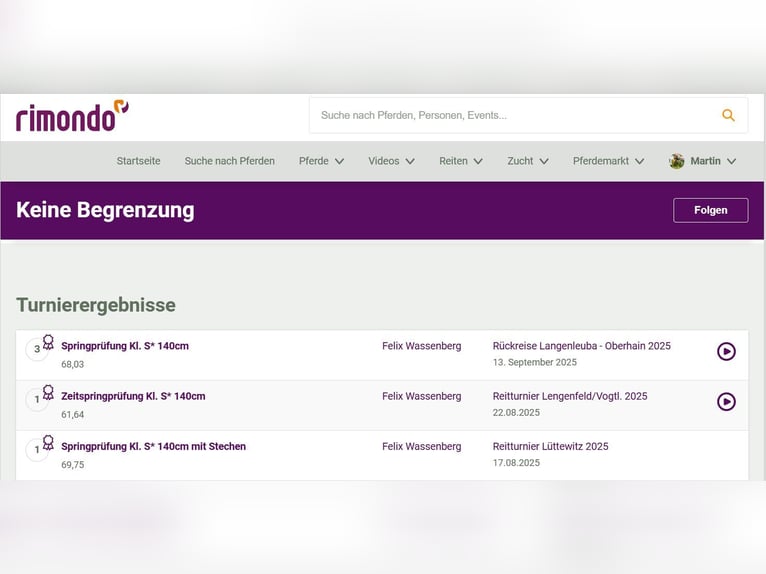Click the rimondo logo
This screenshot has width=766, height=574.
[72, 116]
